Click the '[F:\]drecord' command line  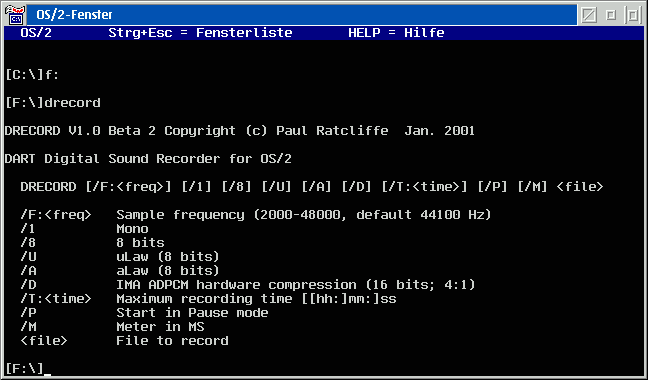(52, 102)
